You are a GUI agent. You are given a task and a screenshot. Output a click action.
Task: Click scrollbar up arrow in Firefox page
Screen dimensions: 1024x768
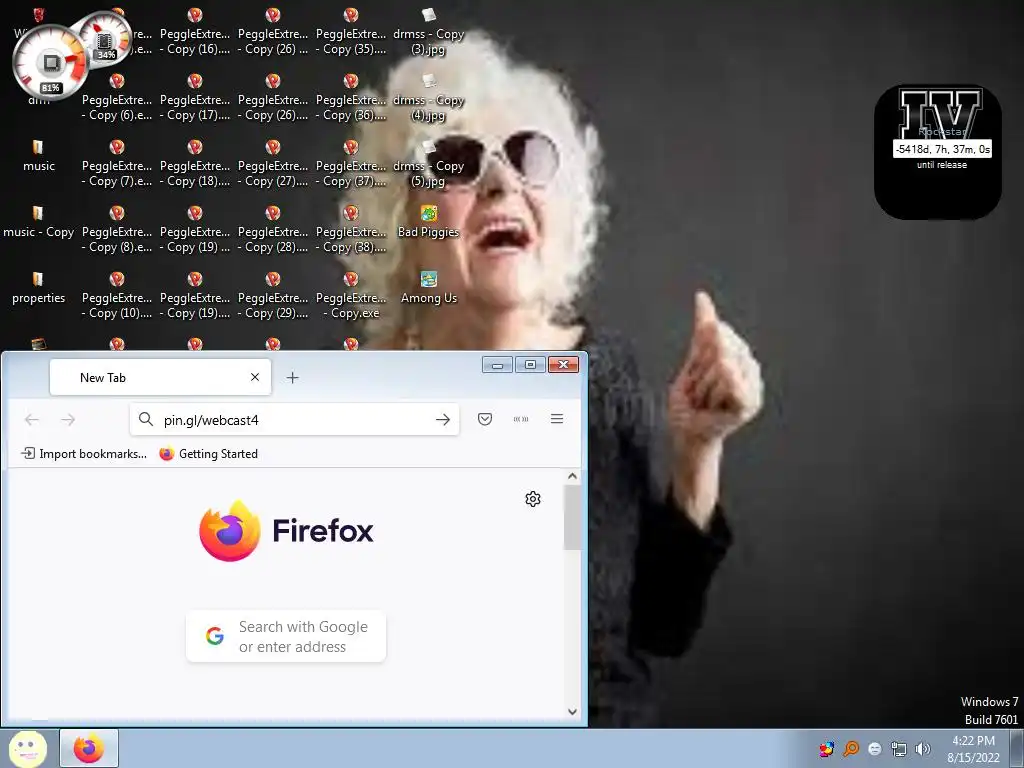[572, 476]
